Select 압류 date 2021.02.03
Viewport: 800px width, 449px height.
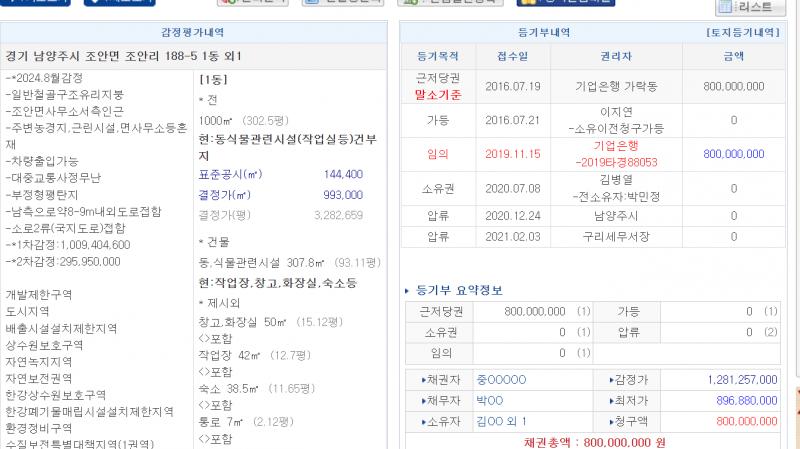pyautogui.click(x=513, y=237)
